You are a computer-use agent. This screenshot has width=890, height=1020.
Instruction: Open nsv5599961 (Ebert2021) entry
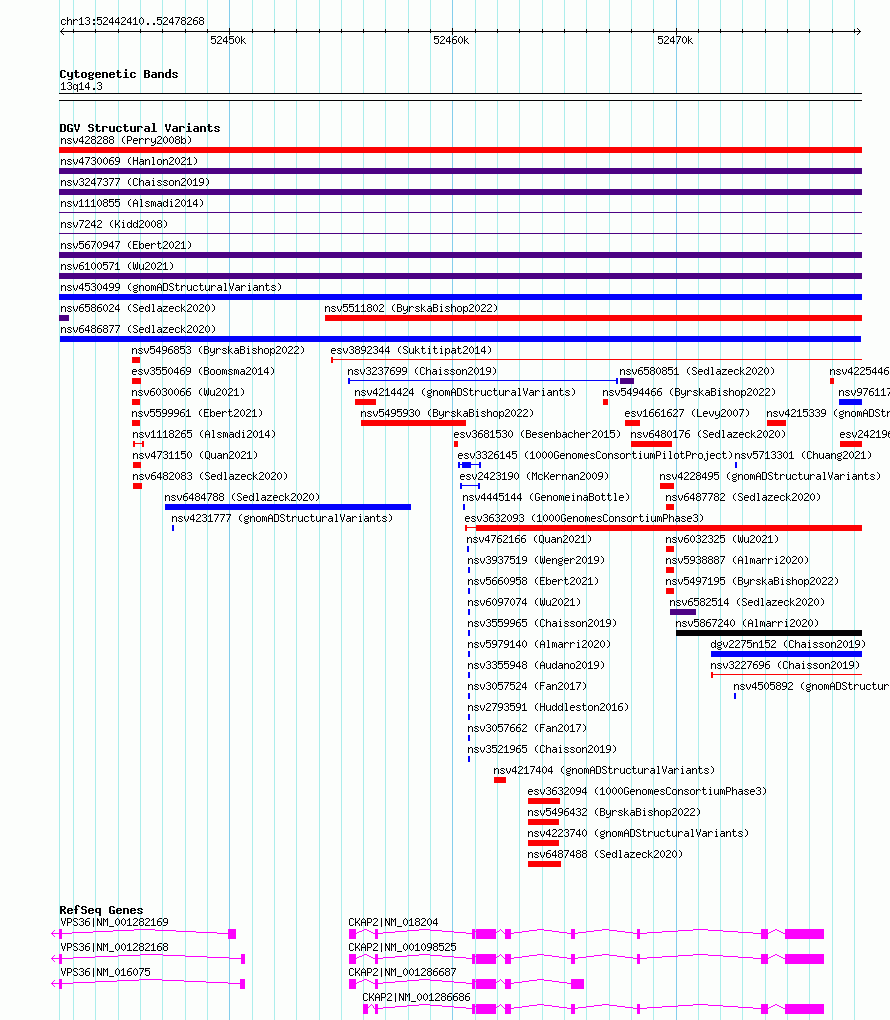pyautogui.click(x=197, y=413)
